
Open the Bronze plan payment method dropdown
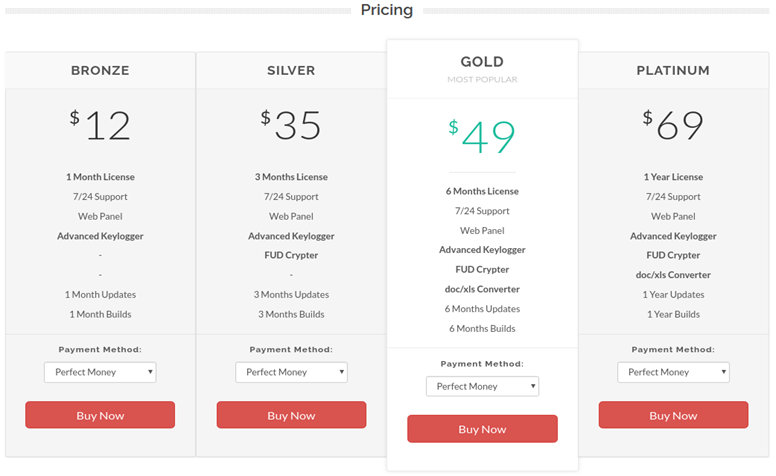(x=100, y=372)
